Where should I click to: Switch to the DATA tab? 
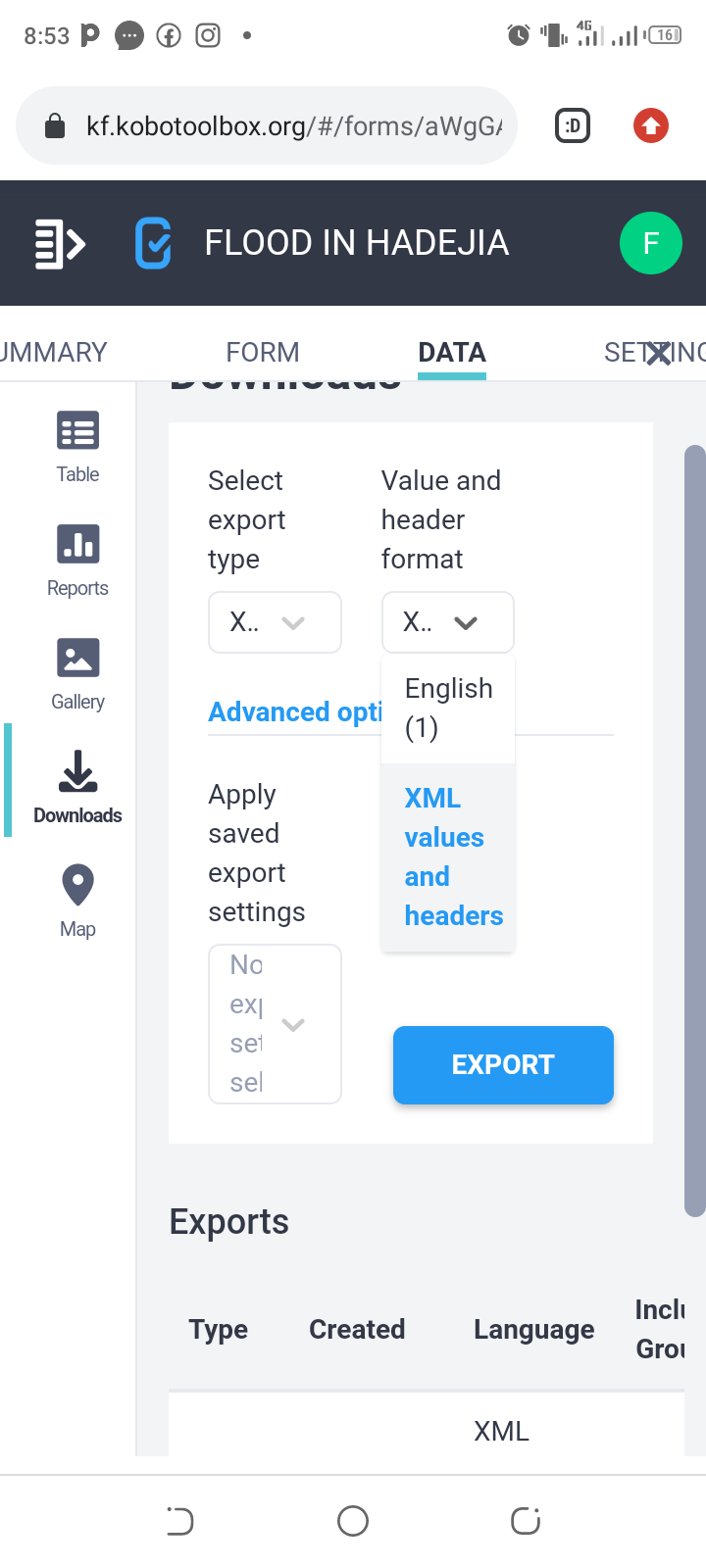click(451, 352)
